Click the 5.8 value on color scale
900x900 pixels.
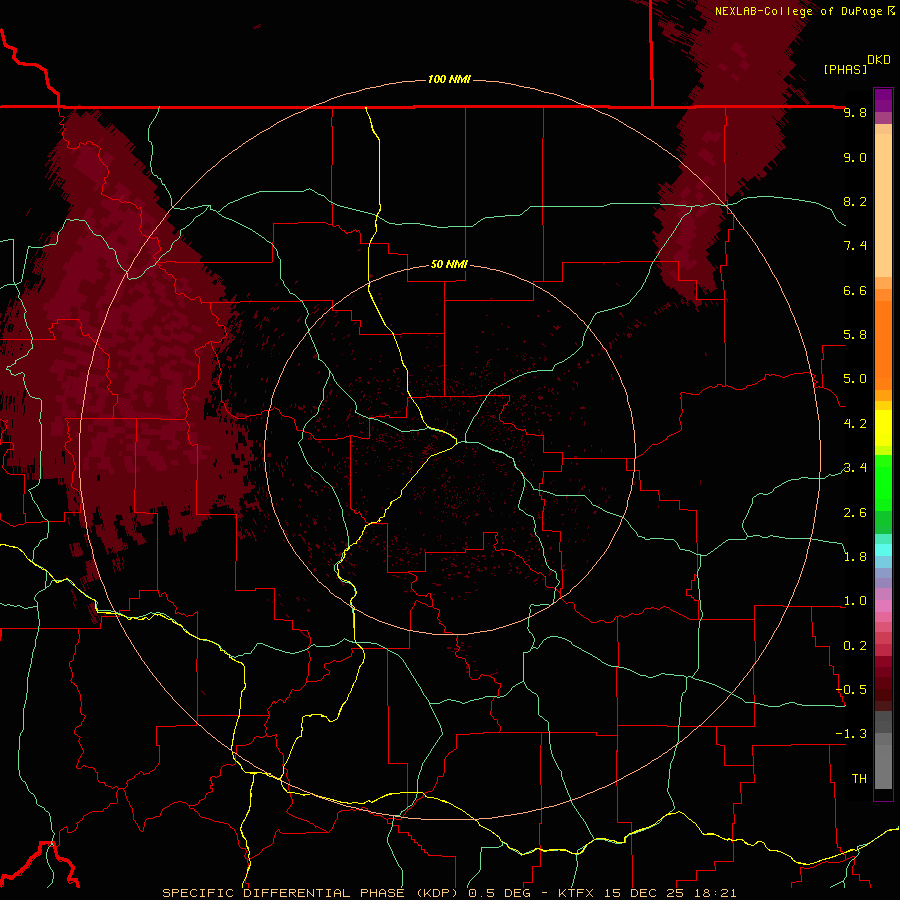(x=855, y=335)
